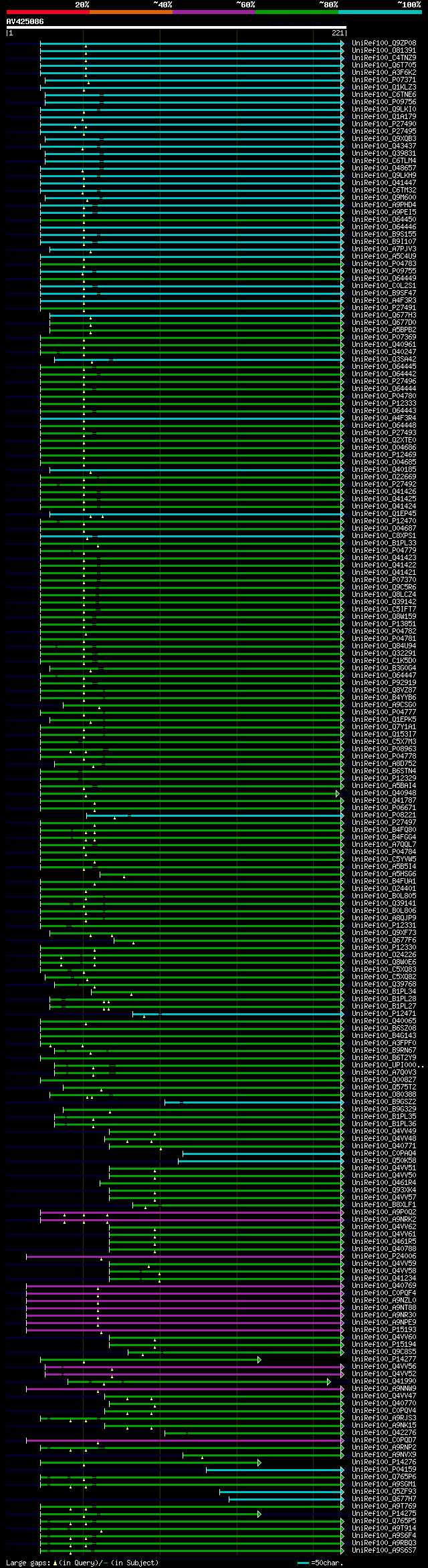428x1568 pixels.
Task: Click the UniRef100_P14277 label
Action: click(x=384, y=1359)
